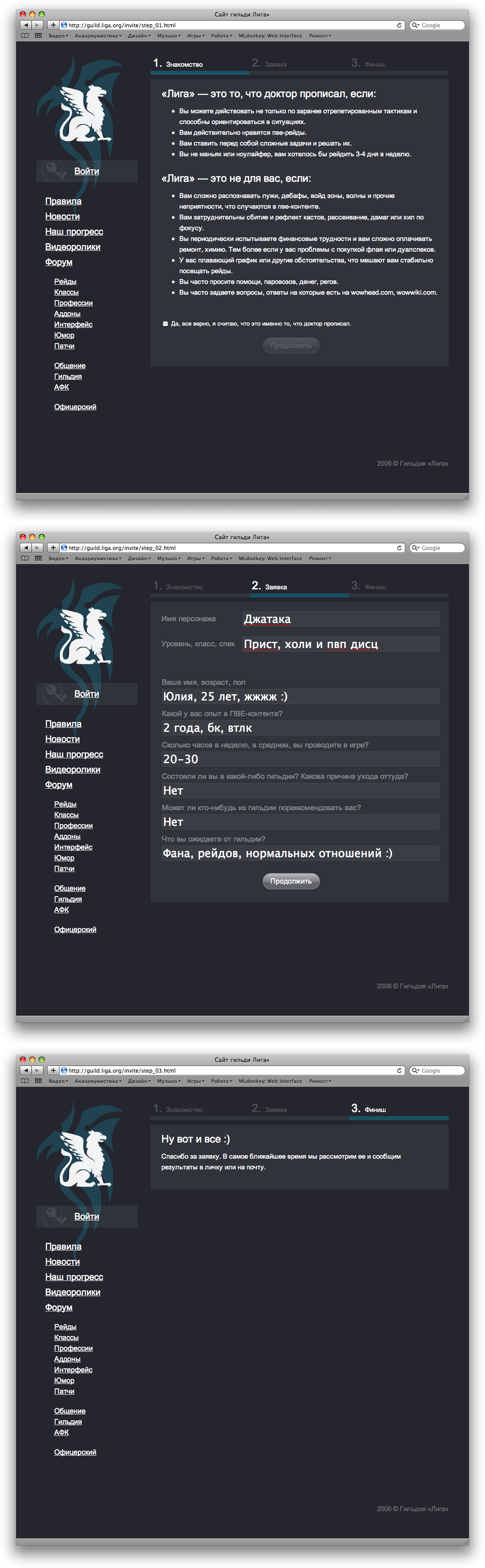The image size is (485, 1568).
Task: Click Продолжить button under the step_02 form
Action: click(290, 881)
